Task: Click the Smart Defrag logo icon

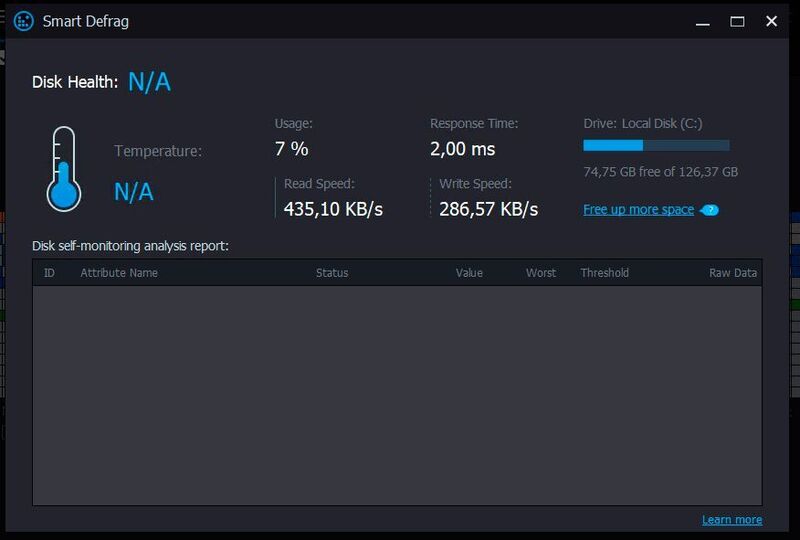Action: click(x=22, y=21)
